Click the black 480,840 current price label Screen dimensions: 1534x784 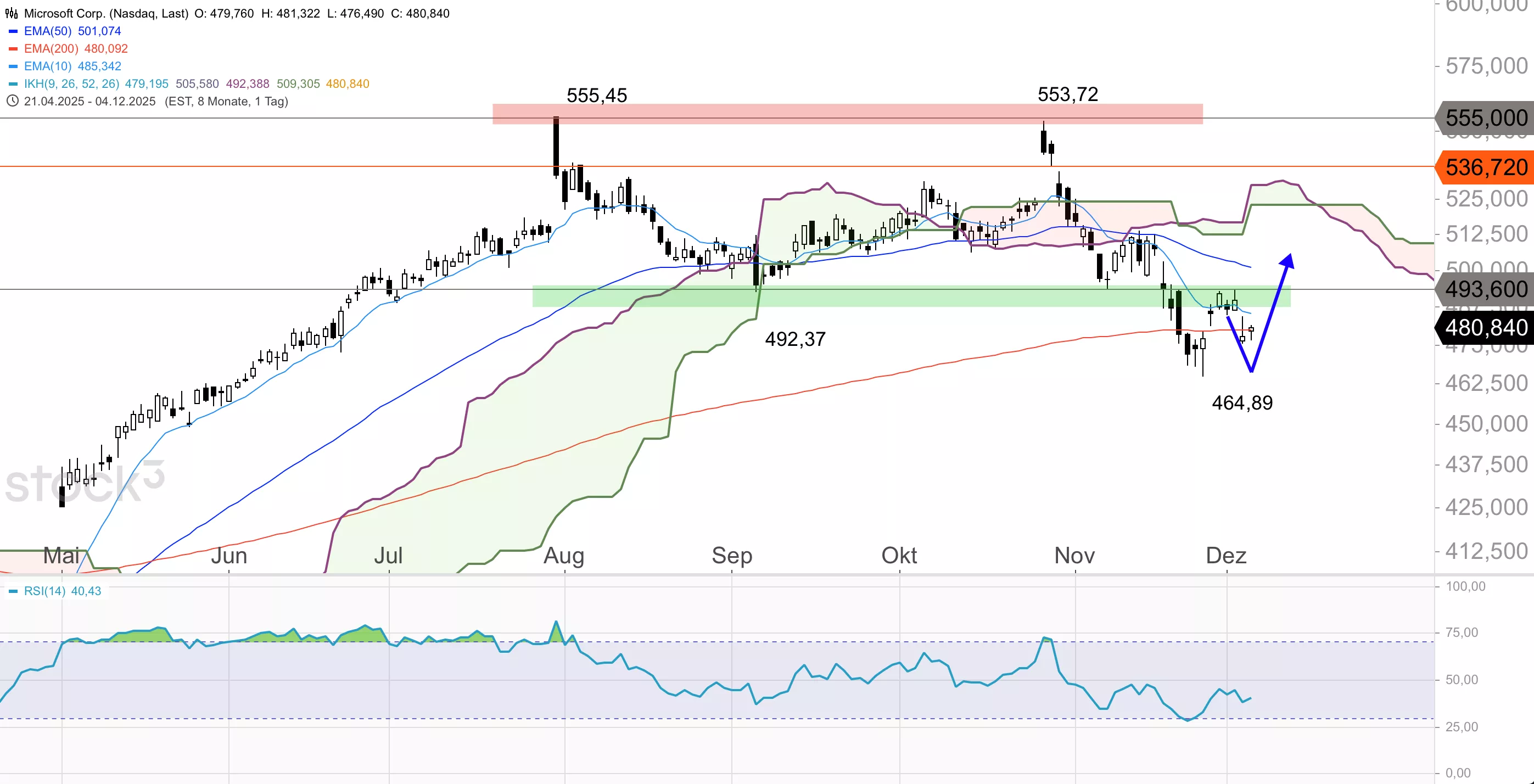[1485, 327]
